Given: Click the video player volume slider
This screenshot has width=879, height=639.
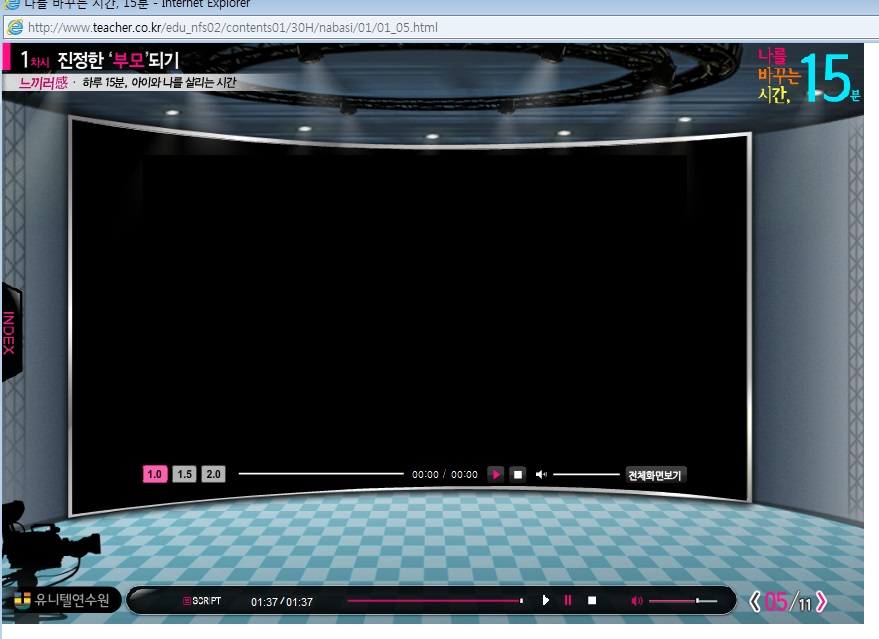Looking at the screenshot, I should (x=586, y=475).
